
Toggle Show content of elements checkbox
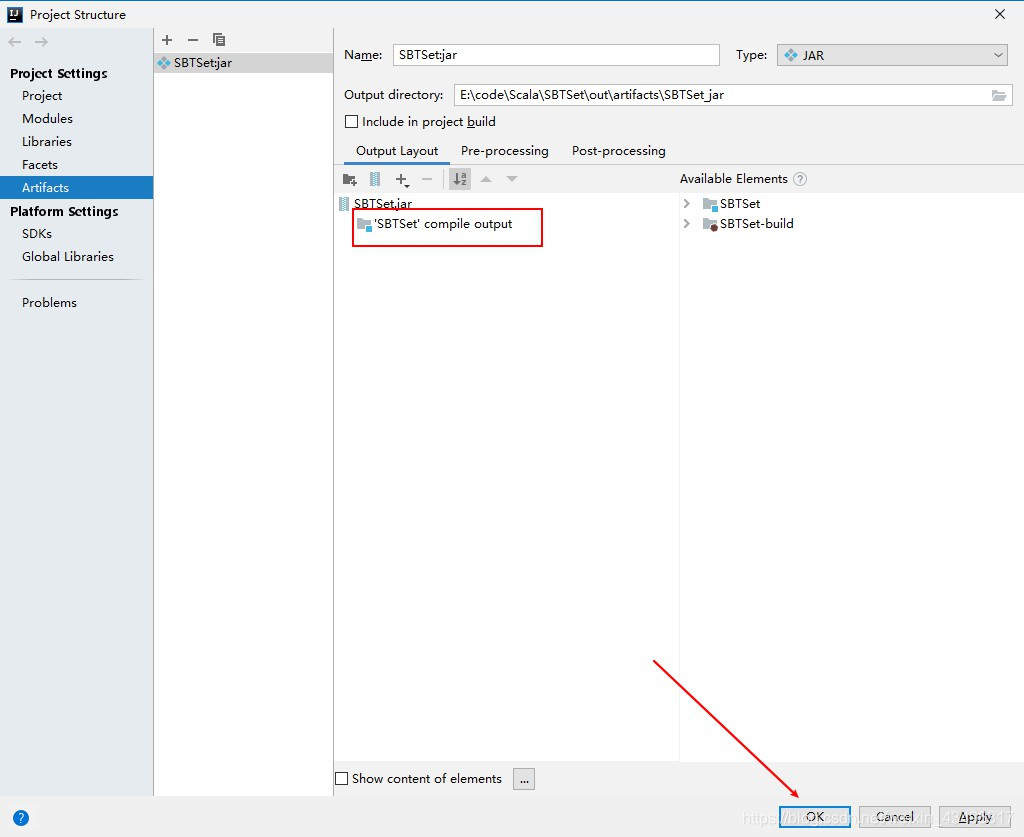click(x=342, y=778)
